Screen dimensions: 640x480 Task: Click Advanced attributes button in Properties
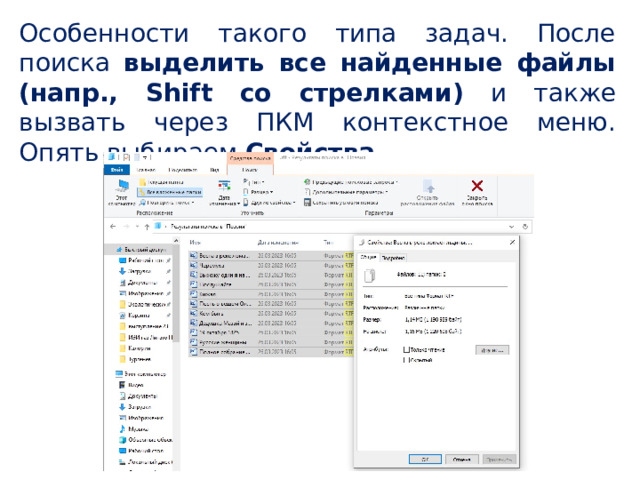click(492, 350)
